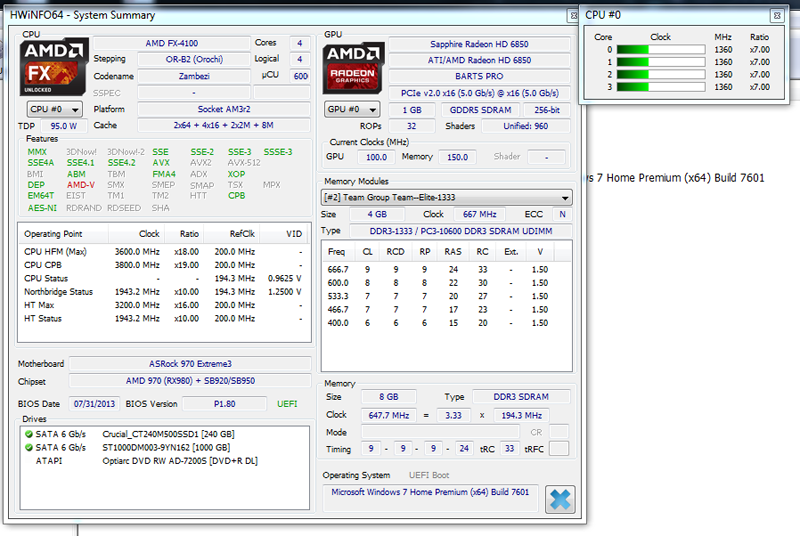This screenshot has width=800, height=536.
Task: Click the GPU clock value 100.0
Action: [x=377, y=157]
